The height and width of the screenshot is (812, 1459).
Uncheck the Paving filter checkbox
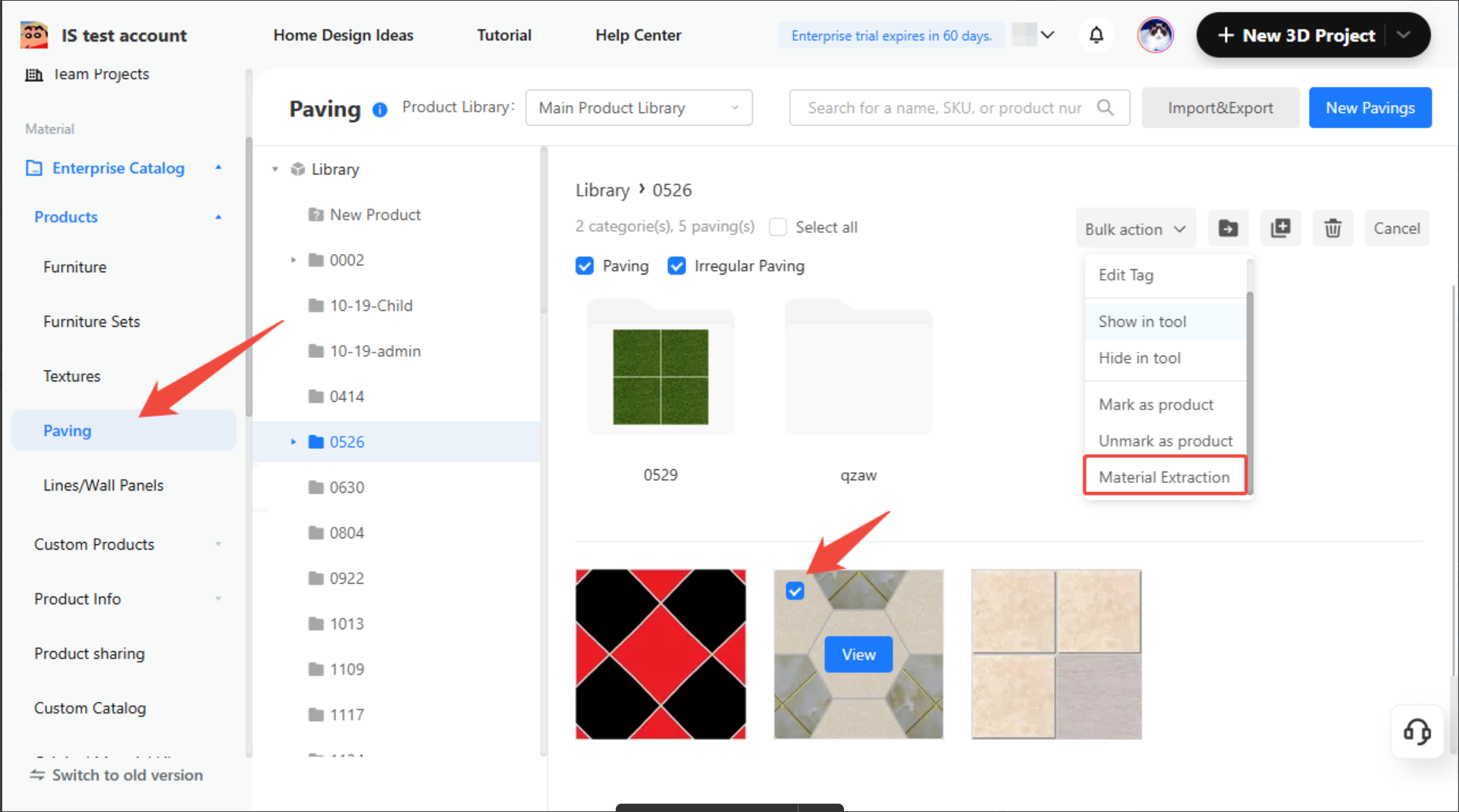[x=585, y=266]
